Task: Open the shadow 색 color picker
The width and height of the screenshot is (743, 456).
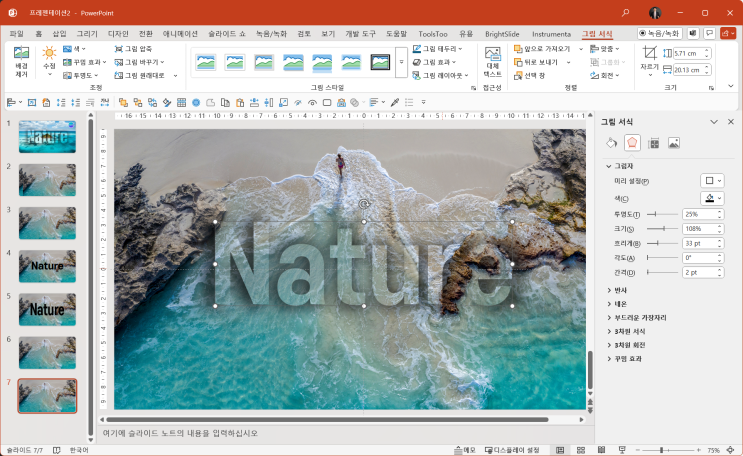Action: pyautogui.click(x=711, y=198)
